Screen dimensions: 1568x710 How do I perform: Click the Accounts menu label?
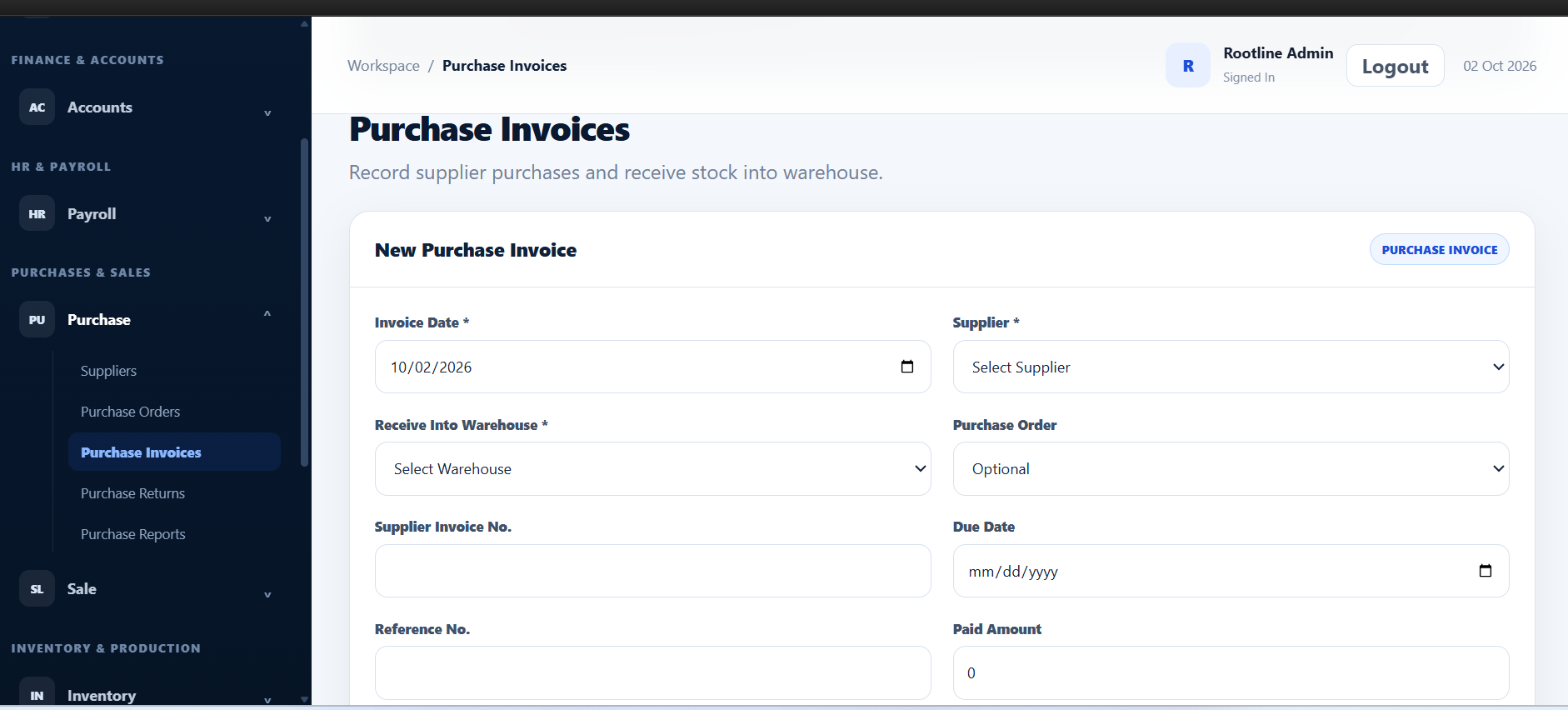(x=100, y=107)
